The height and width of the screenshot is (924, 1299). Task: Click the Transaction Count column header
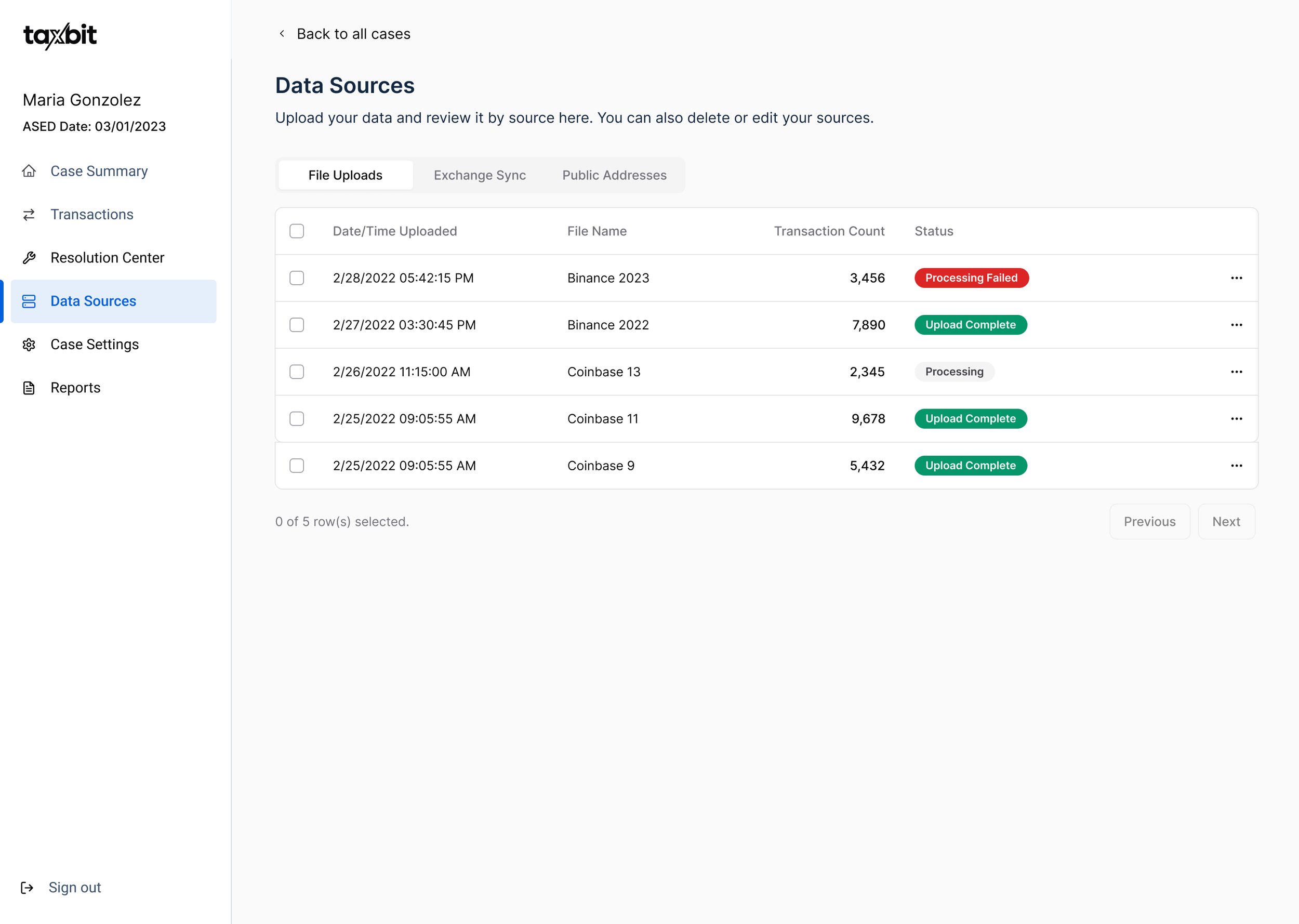829,231
